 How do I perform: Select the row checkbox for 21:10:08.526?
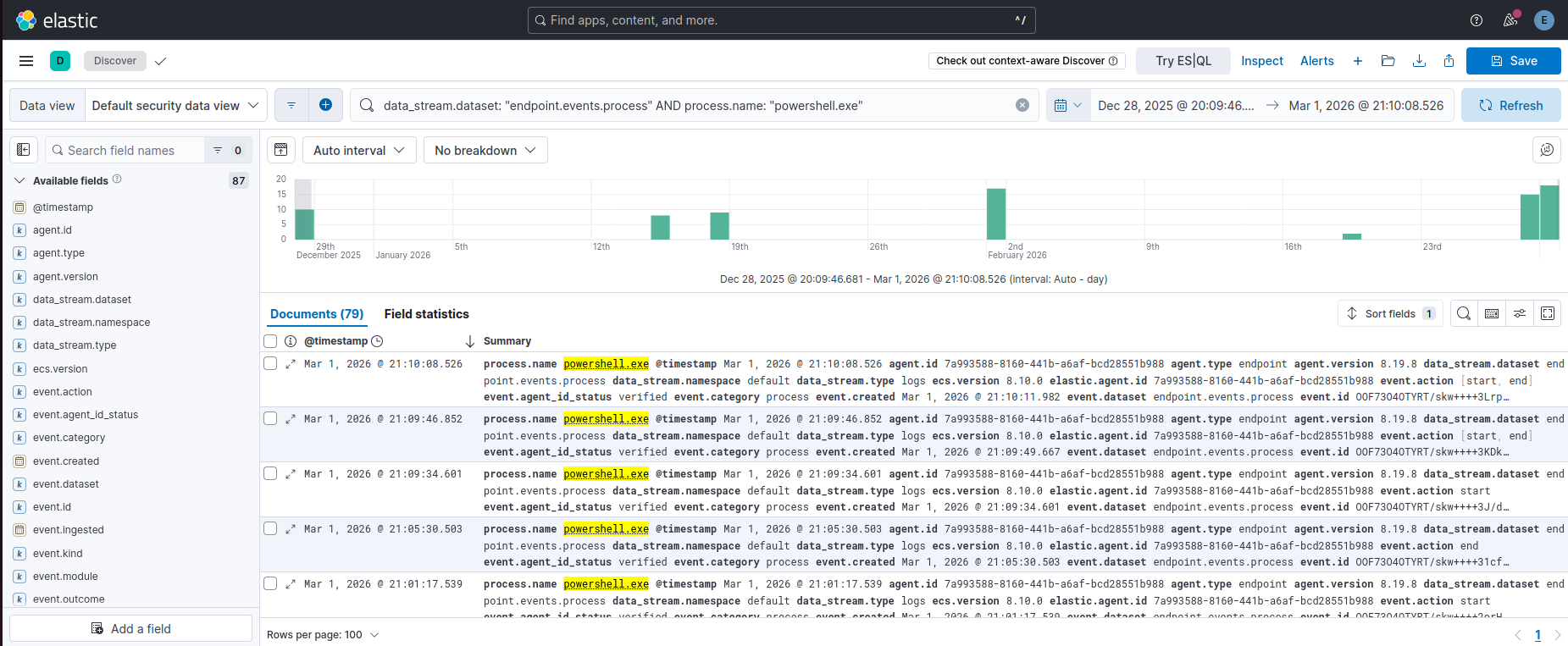pyautogui.click(x=270, y=363)
